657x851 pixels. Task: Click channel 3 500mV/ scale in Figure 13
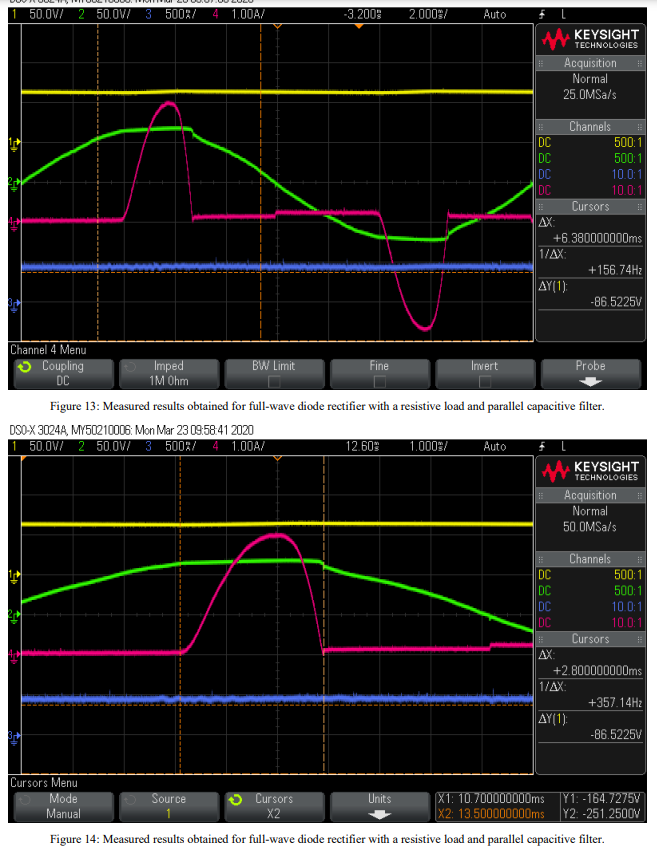click(182, 15)
